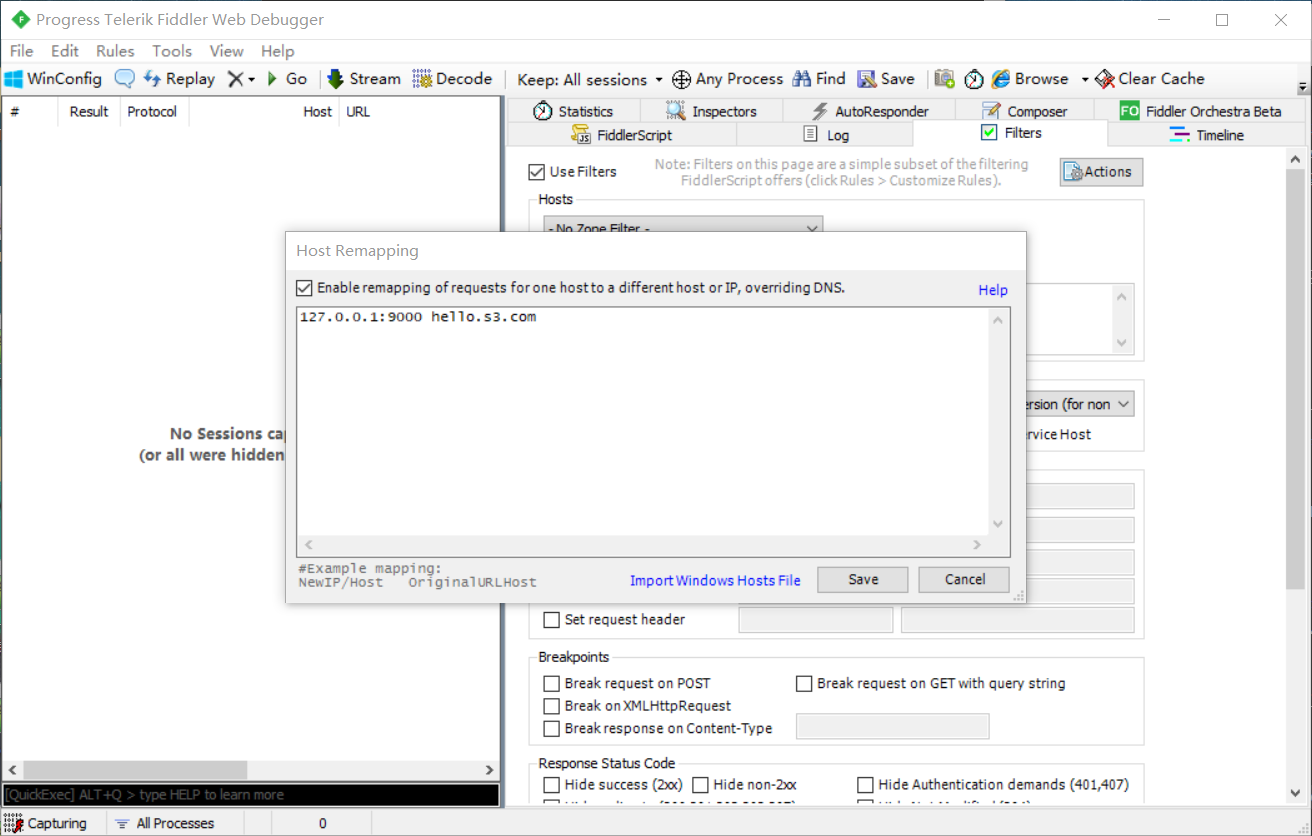Open the View menu
The image size is (1312, 836).
(227, 51)
